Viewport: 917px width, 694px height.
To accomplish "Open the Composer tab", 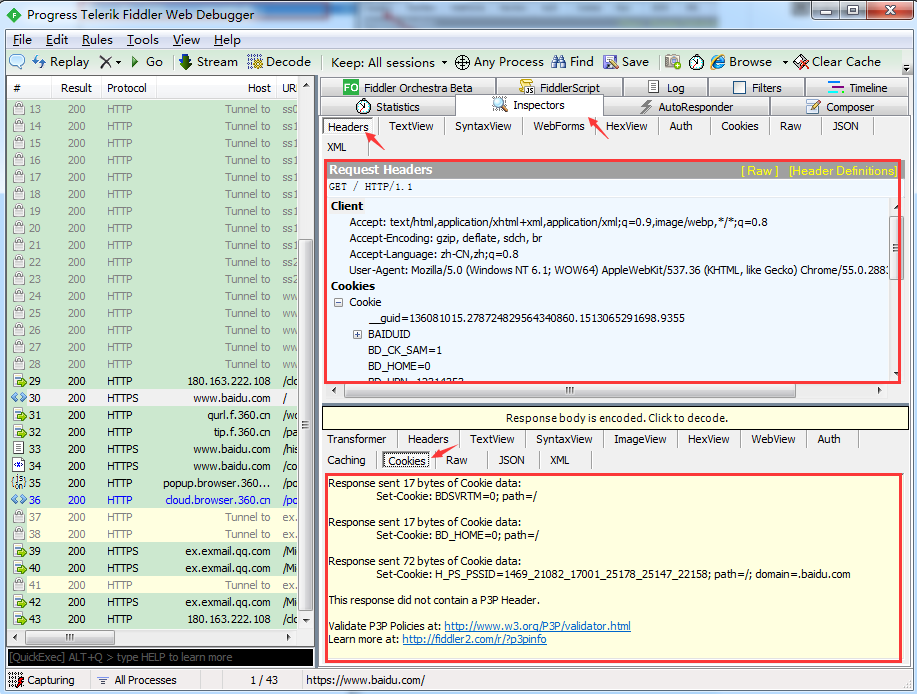I will (x=840, y=107).
